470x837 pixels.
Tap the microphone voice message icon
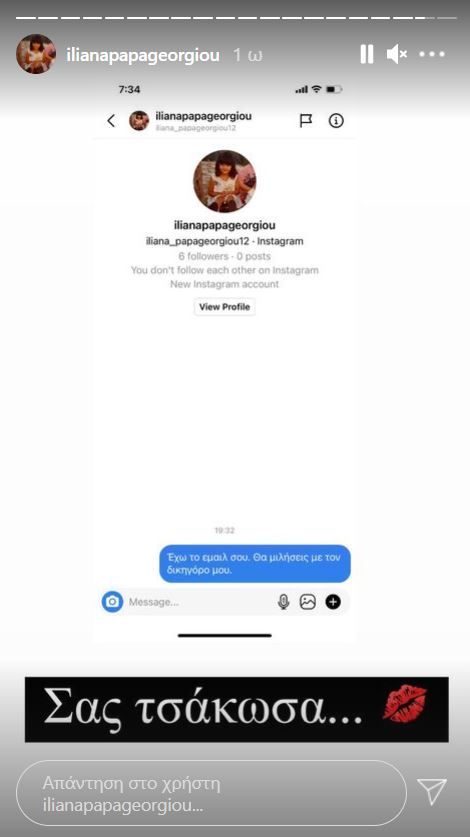(x=283, y=602)
